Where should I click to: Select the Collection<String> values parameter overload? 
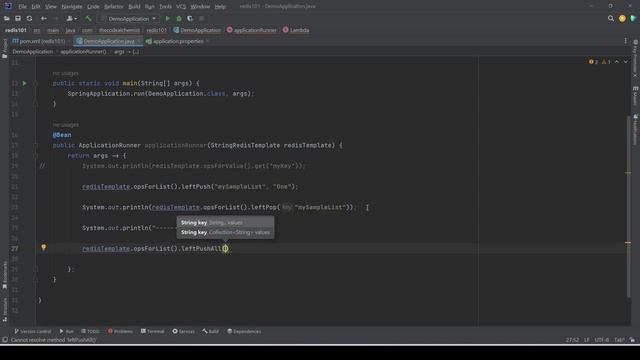pyautogui.click(x=225, y=233)
